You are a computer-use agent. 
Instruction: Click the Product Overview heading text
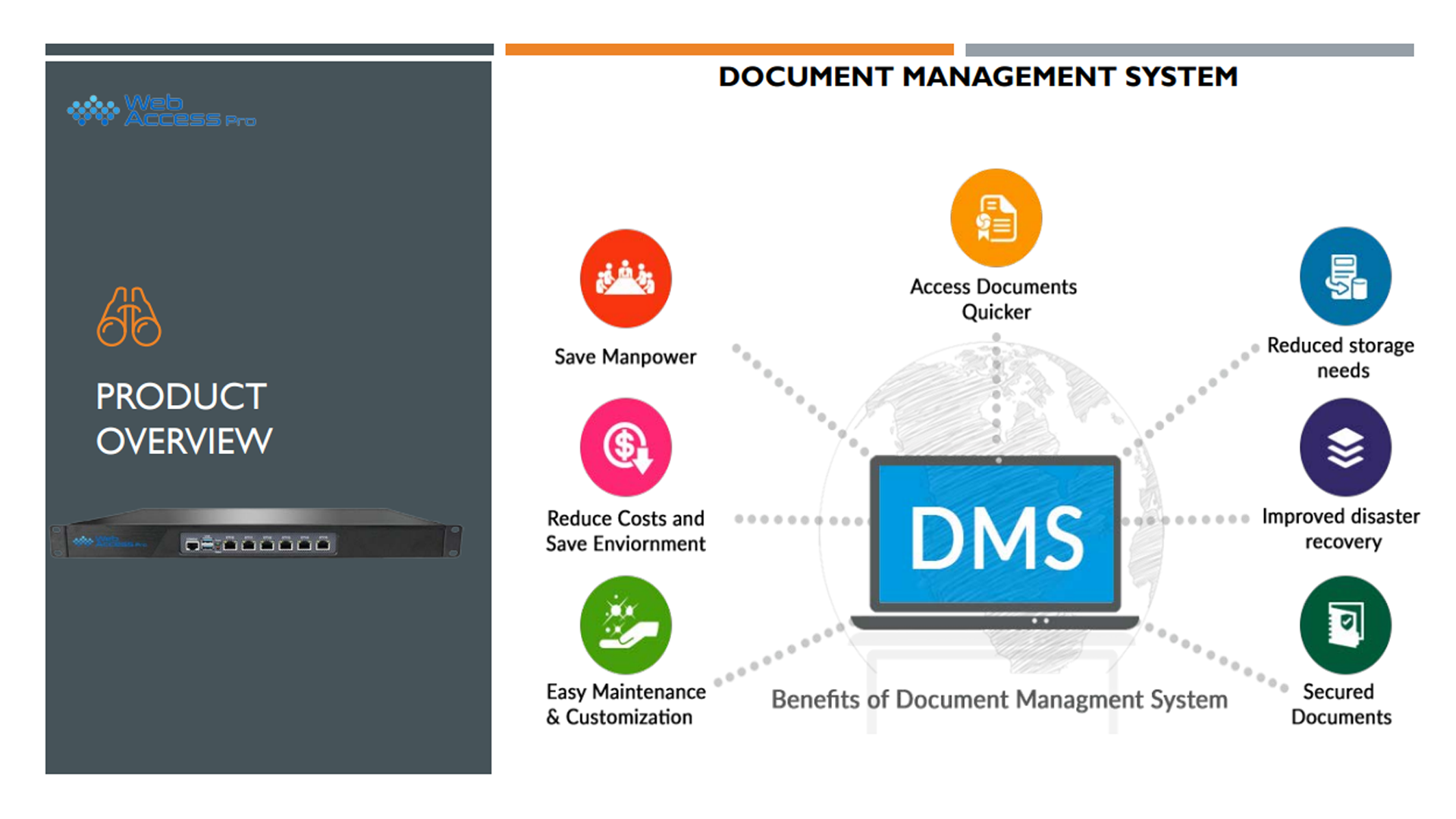click(x=184, y=419)
